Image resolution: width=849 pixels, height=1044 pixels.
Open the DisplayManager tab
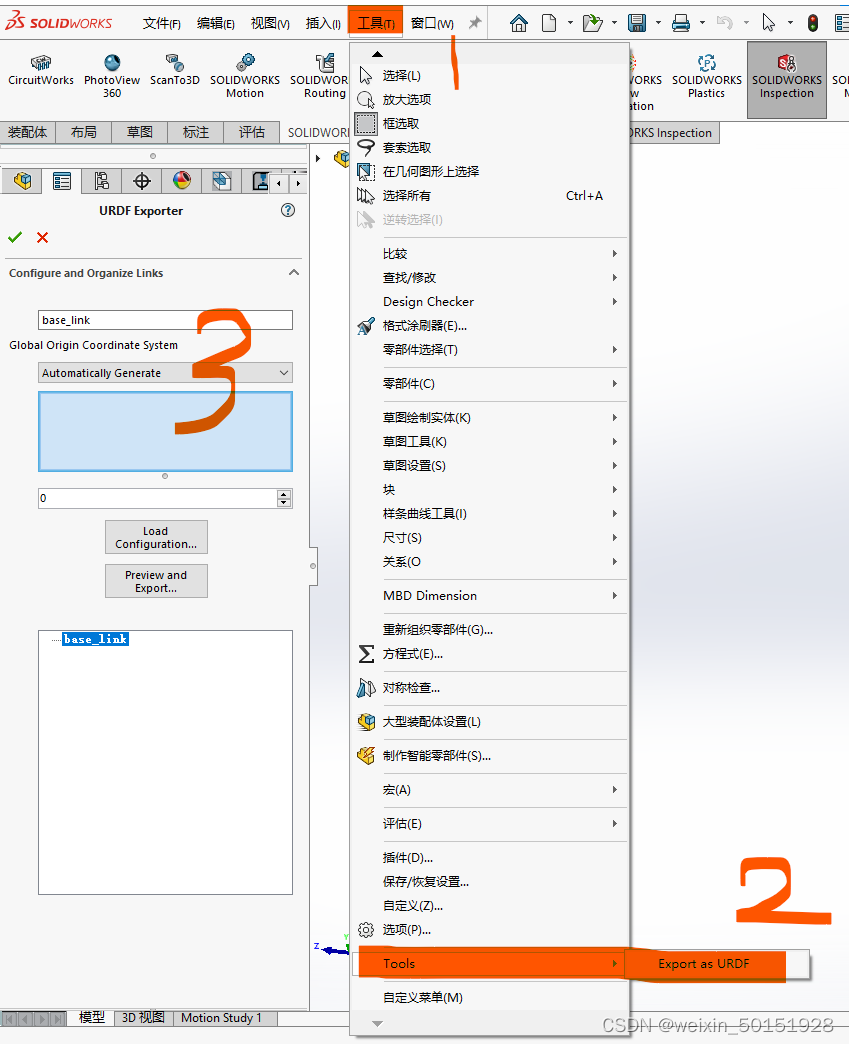pyautogui.click(x=182, y=180)
